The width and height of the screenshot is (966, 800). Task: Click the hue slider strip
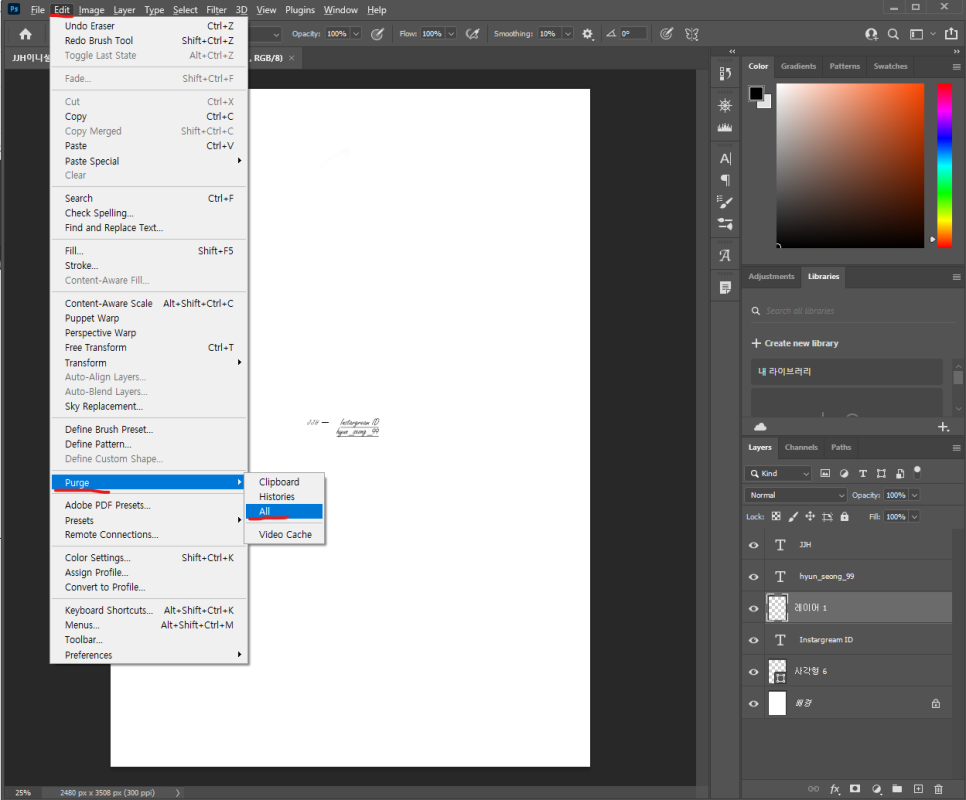[x=944, y=166]
